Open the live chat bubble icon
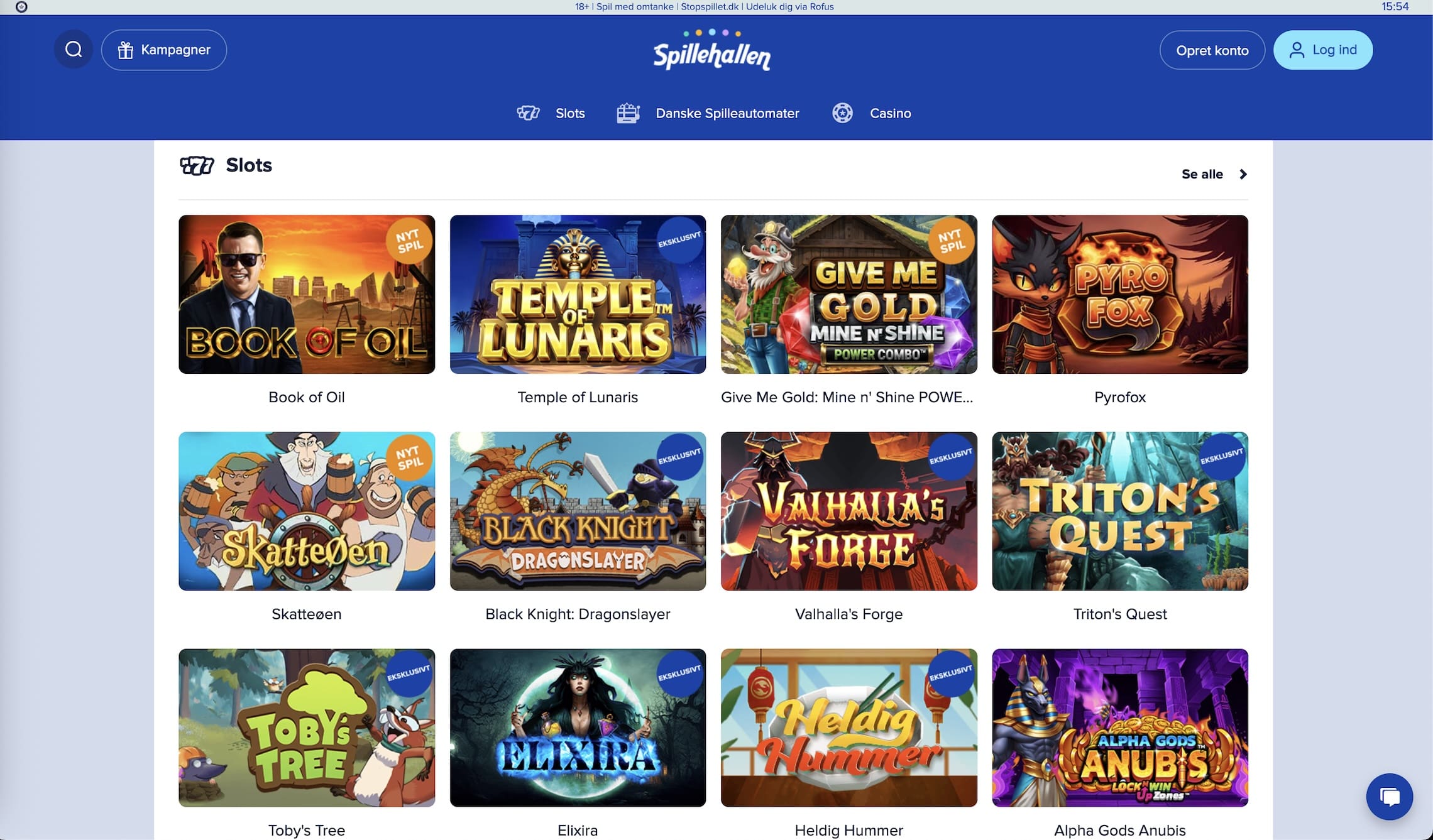The image size is (1433, 840). pyautogui.click(x=1390, y=797)
